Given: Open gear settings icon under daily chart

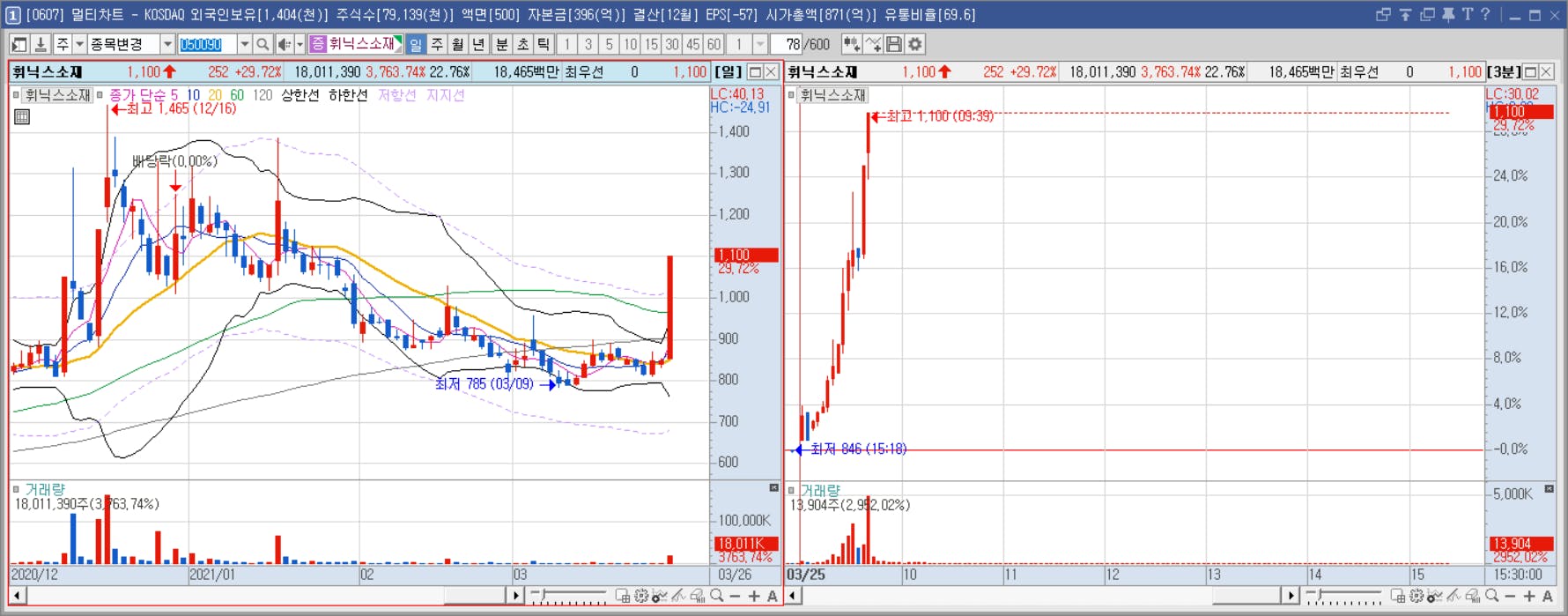Looking at the screenshot, I should 641,597.
